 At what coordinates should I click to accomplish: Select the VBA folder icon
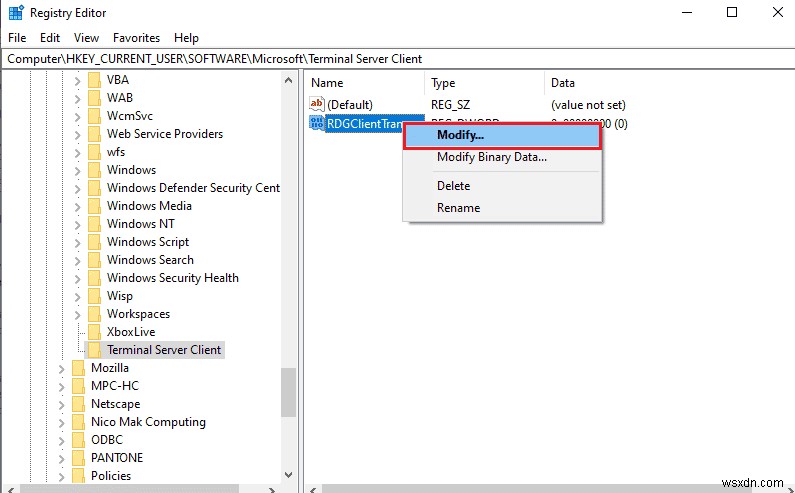[94, 80]
